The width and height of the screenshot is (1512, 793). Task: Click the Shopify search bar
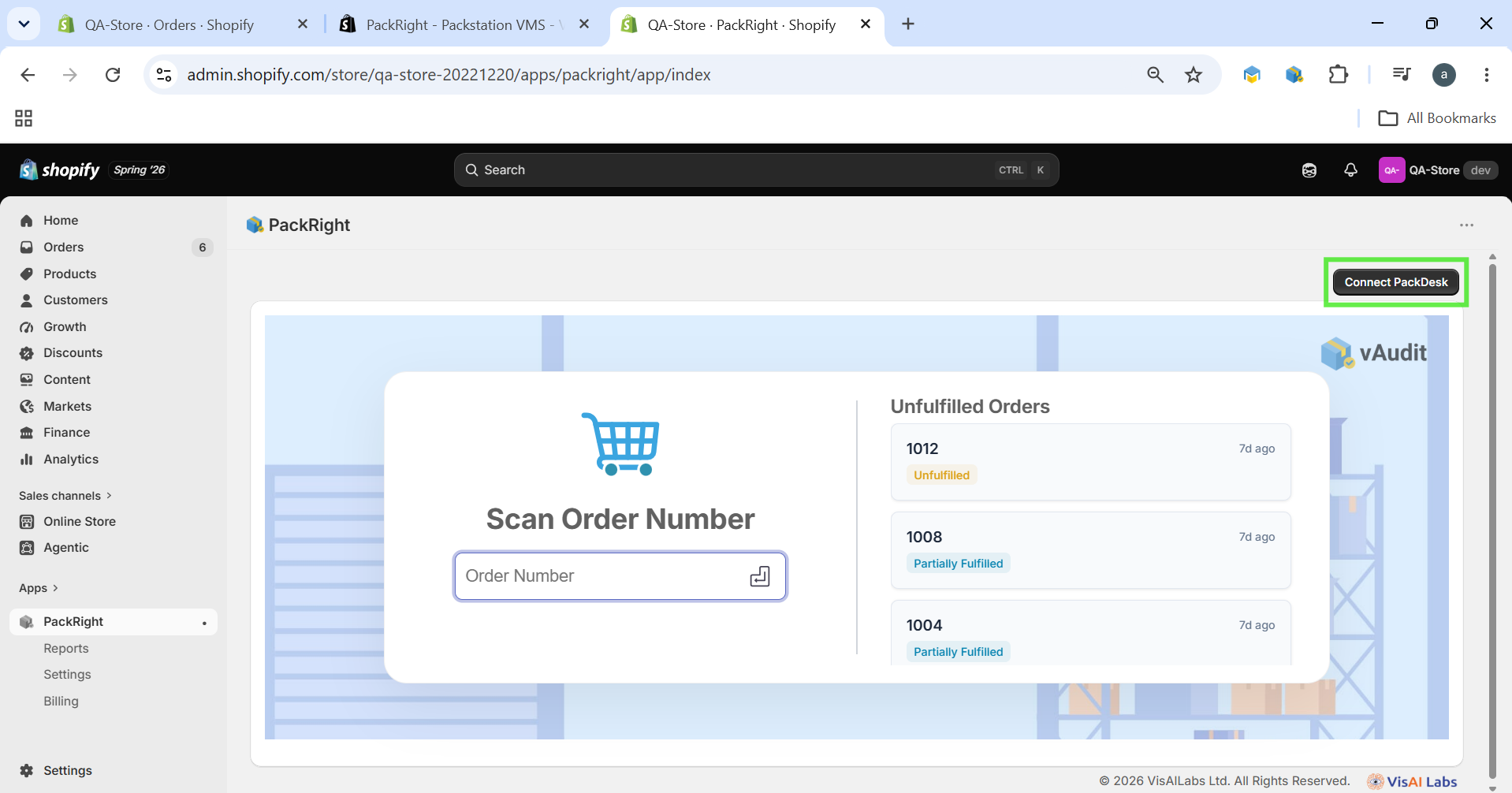click(x=756, y=170)
